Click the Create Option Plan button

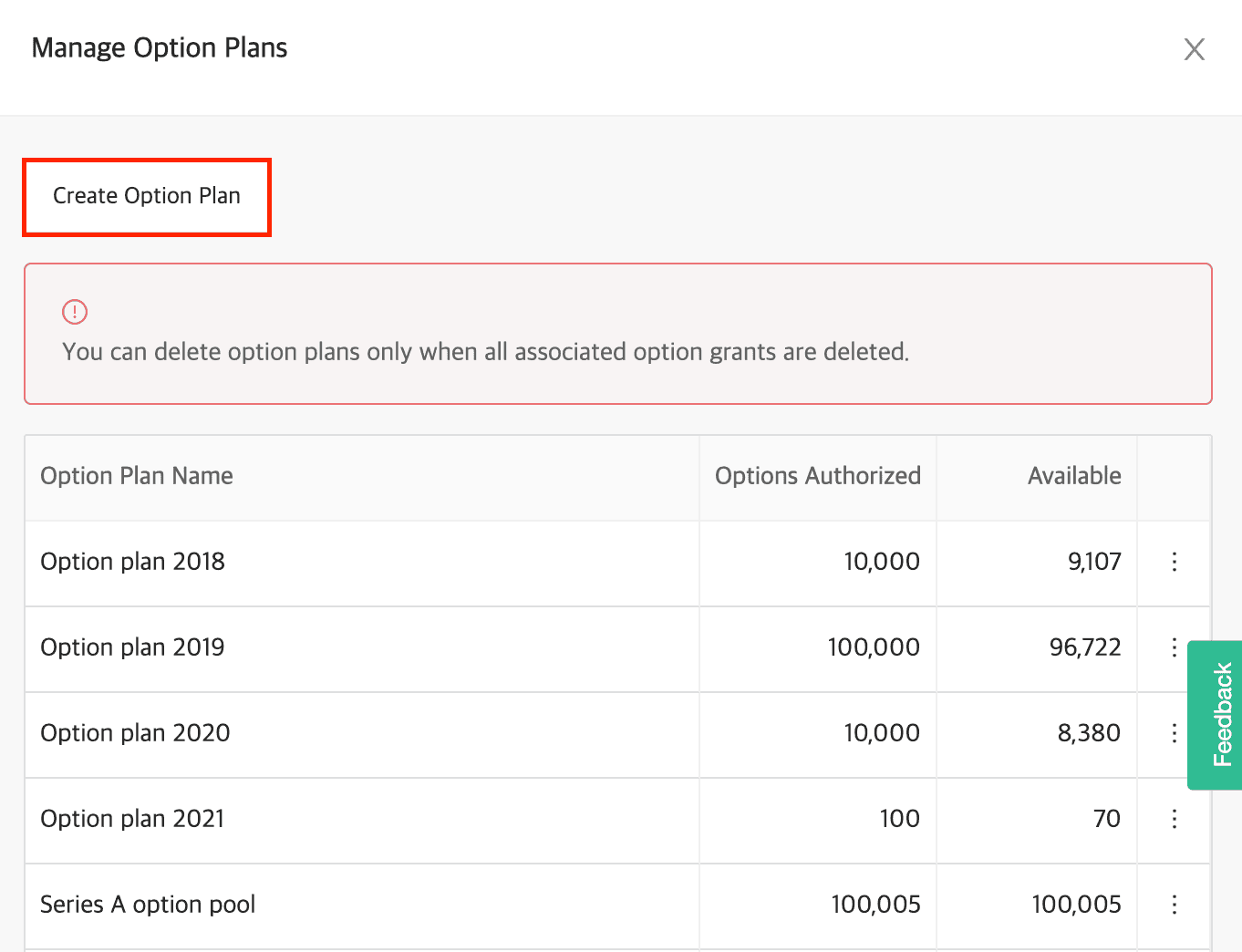[146, 196]
